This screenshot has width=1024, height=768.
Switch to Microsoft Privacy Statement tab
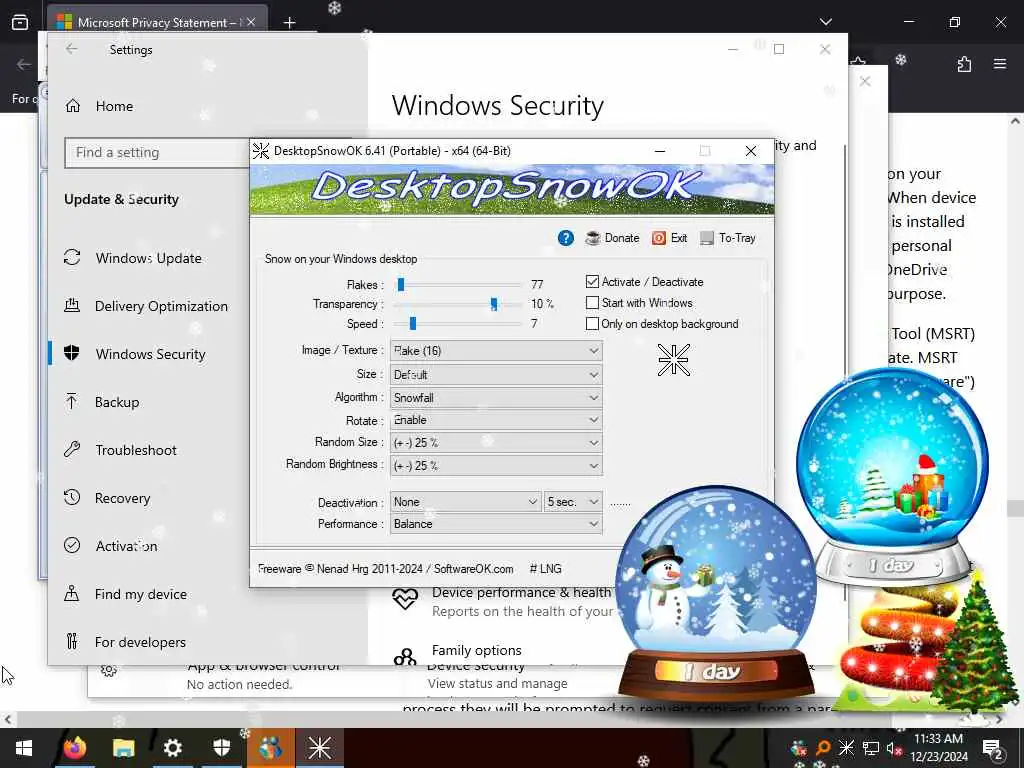[x=157, y=22]
